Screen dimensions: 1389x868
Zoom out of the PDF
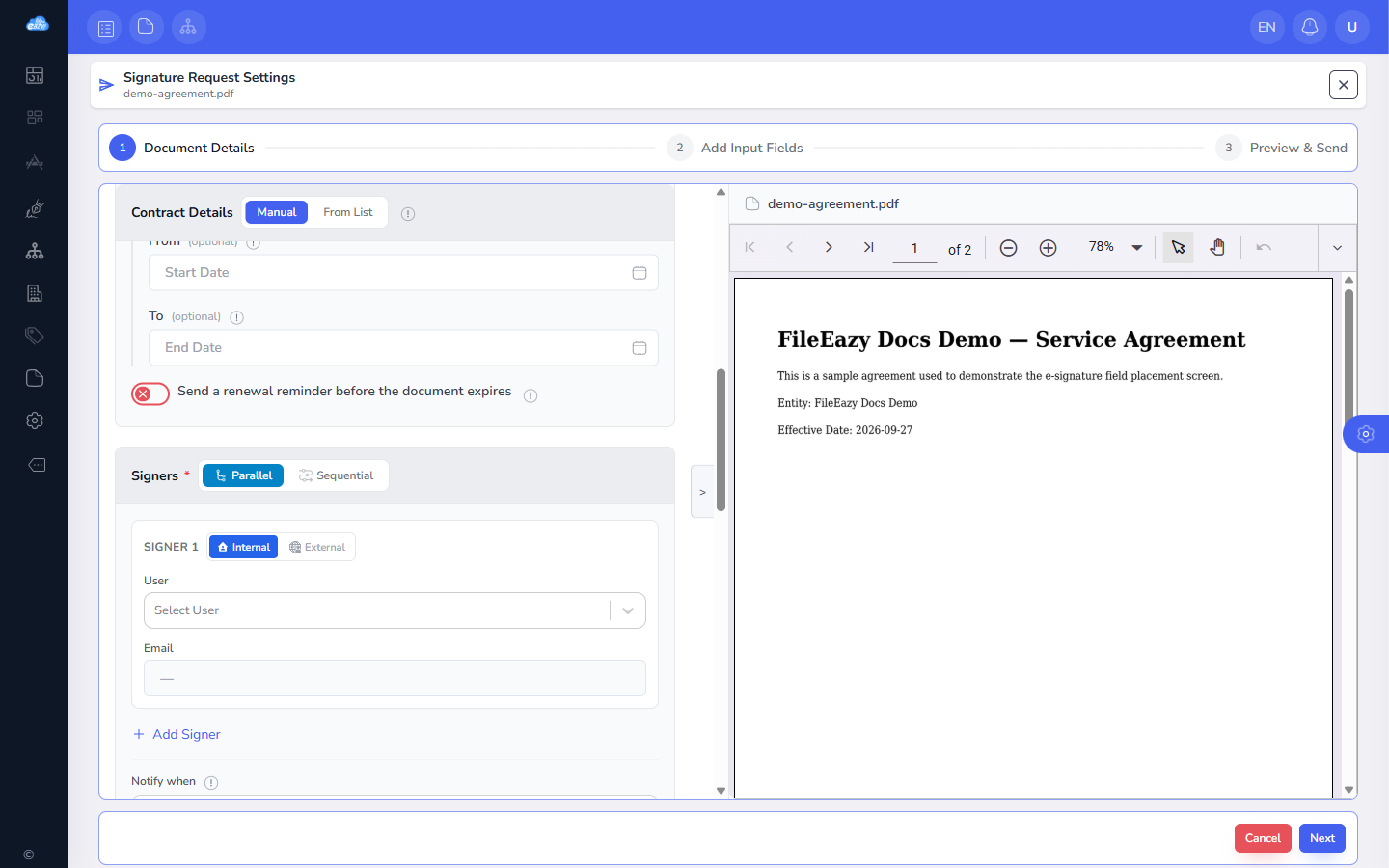[x=1008, y=248]
